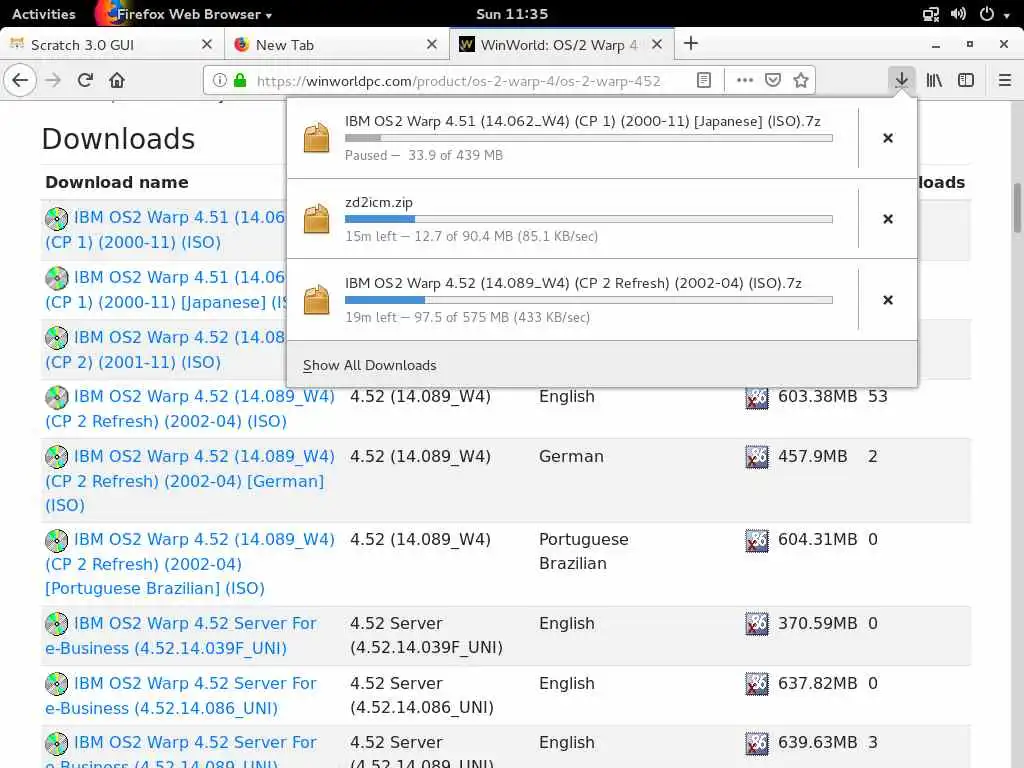Click the disc icon beside German ISO link

click(x=57, y=457)
